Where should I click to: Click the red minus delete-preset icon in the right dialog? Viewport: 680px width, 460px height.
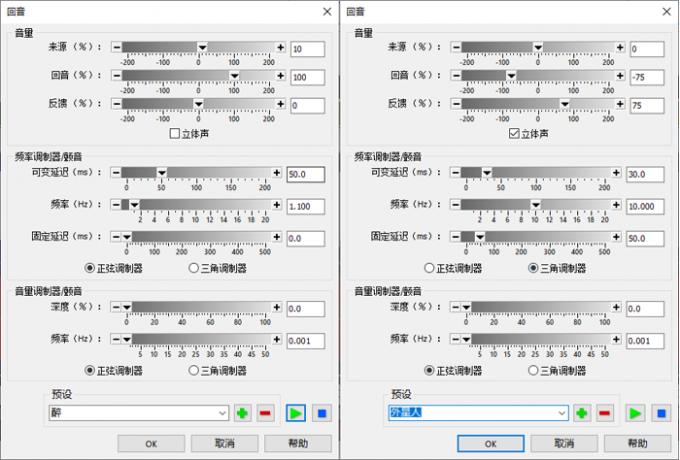(x=605, y=413)
